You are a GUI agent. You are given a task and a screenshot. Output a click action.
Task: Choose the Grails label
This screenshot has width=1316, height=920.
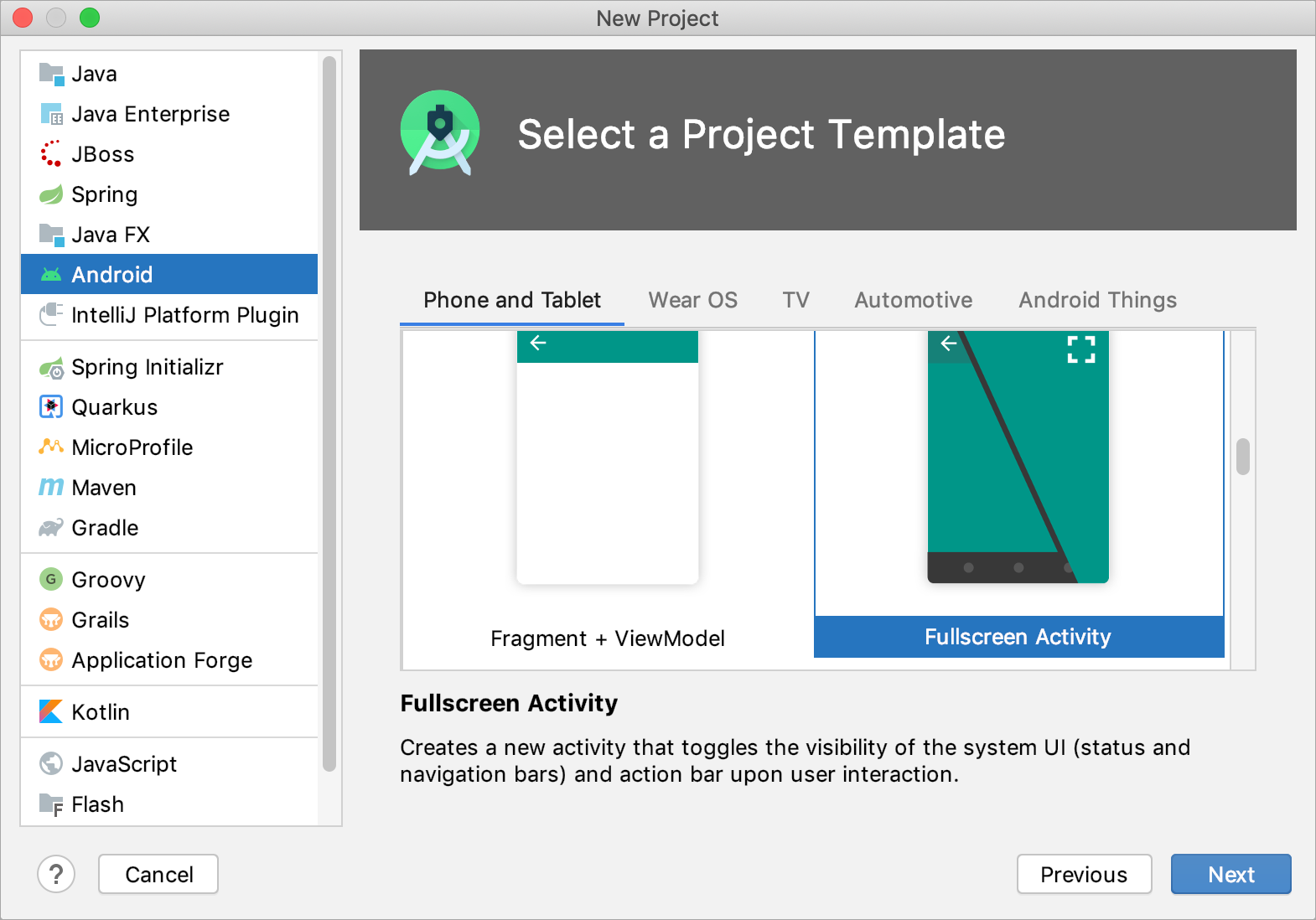coord(101,620)
